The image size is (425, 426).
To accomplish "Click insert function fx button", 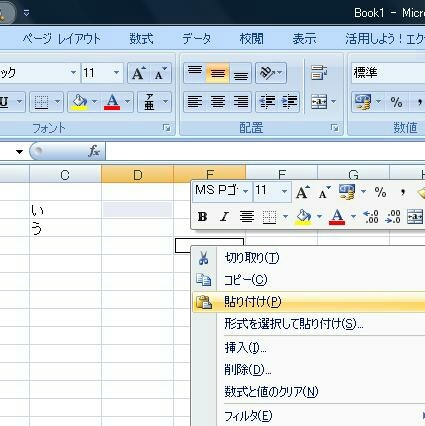I will pyautogui.click(x=94, y=151).
